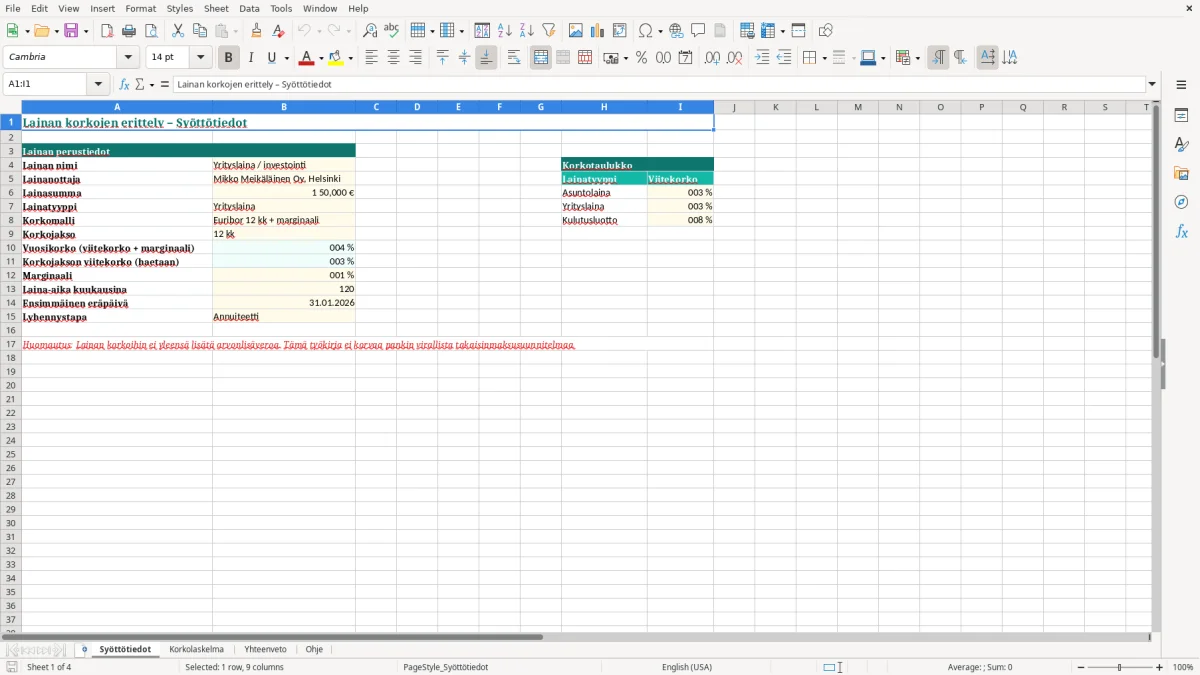
Task: Click the Save document icon
Action: tap(71, 31)
